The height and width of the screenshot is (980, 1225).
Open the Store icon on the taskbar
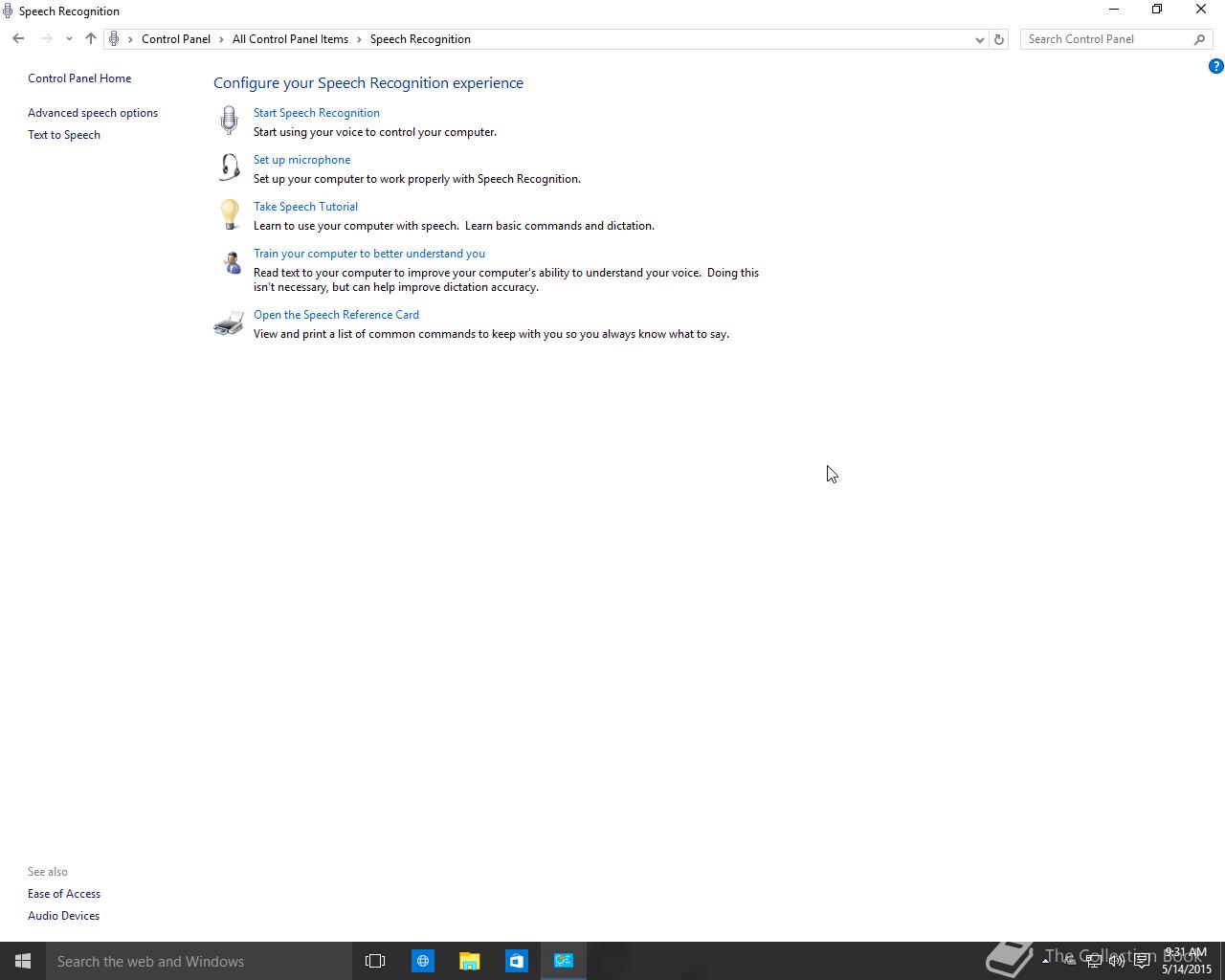pos(517,961)
